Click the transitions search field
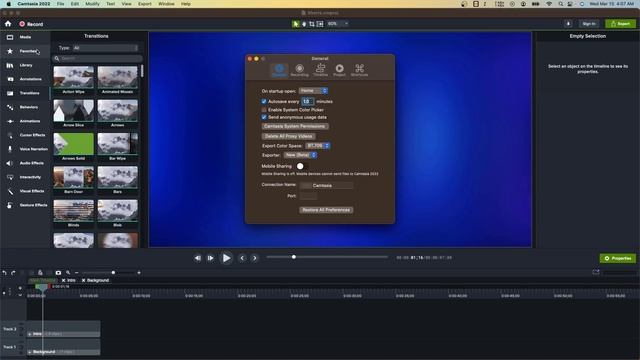The image size is (640, 360). pyautogui.click(x=98, y=58)
